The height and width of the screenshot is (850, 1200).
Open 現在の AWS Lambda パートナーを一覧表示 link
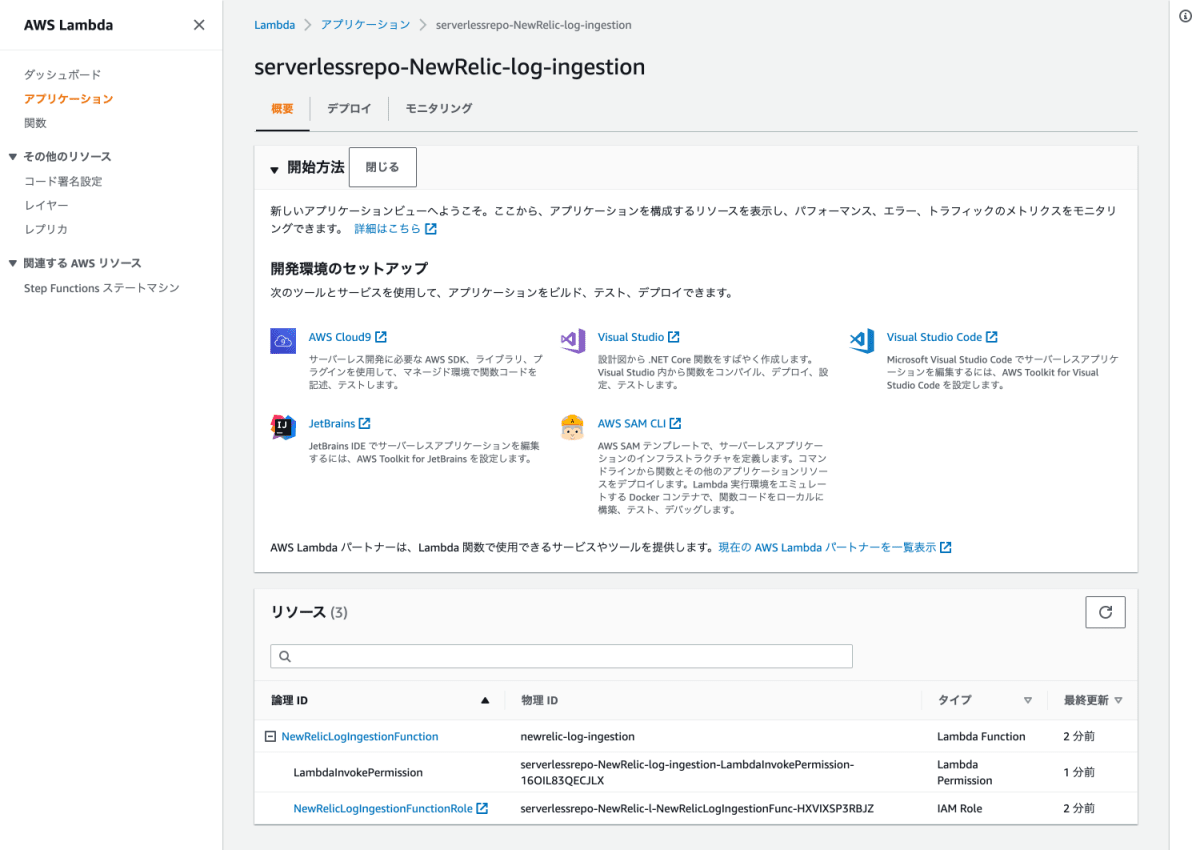(827, 547)
